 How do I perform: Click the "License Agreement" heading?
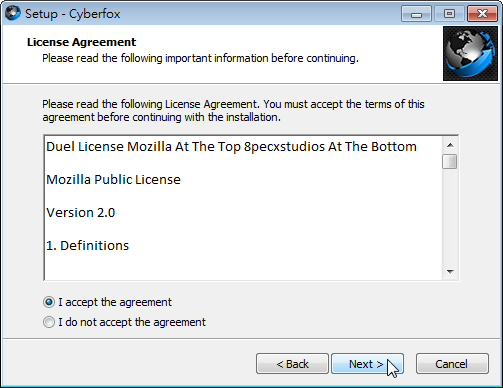click(x=81, y=42)
